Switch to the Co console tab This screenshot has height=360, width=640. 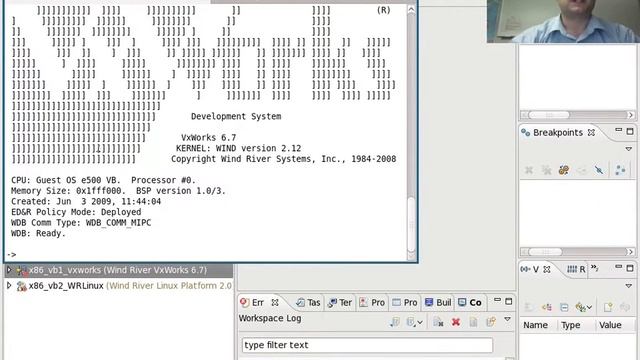point(470,302)
